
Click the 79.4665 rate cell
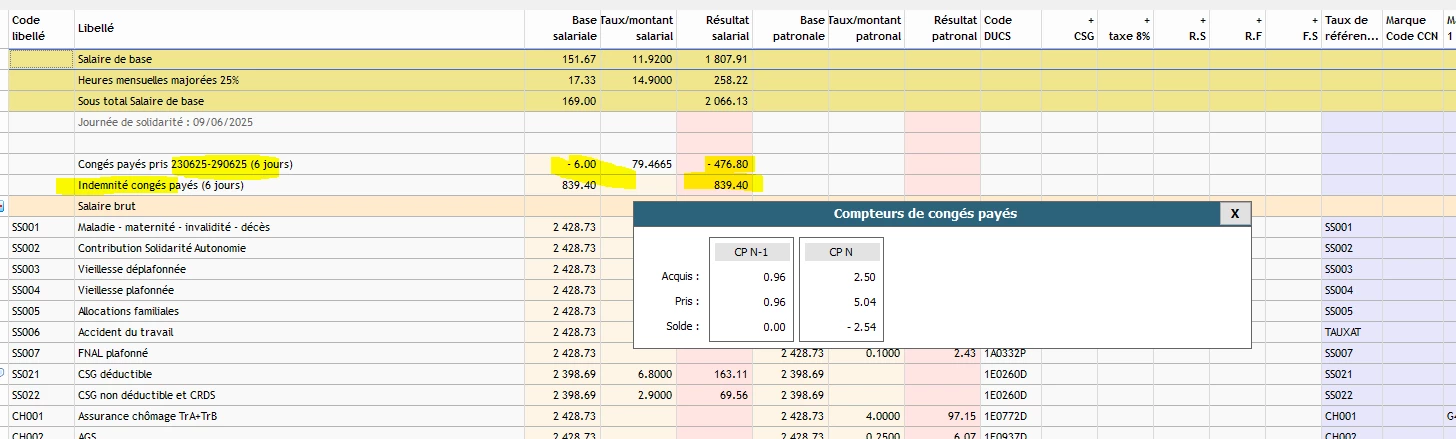[638, 164]
